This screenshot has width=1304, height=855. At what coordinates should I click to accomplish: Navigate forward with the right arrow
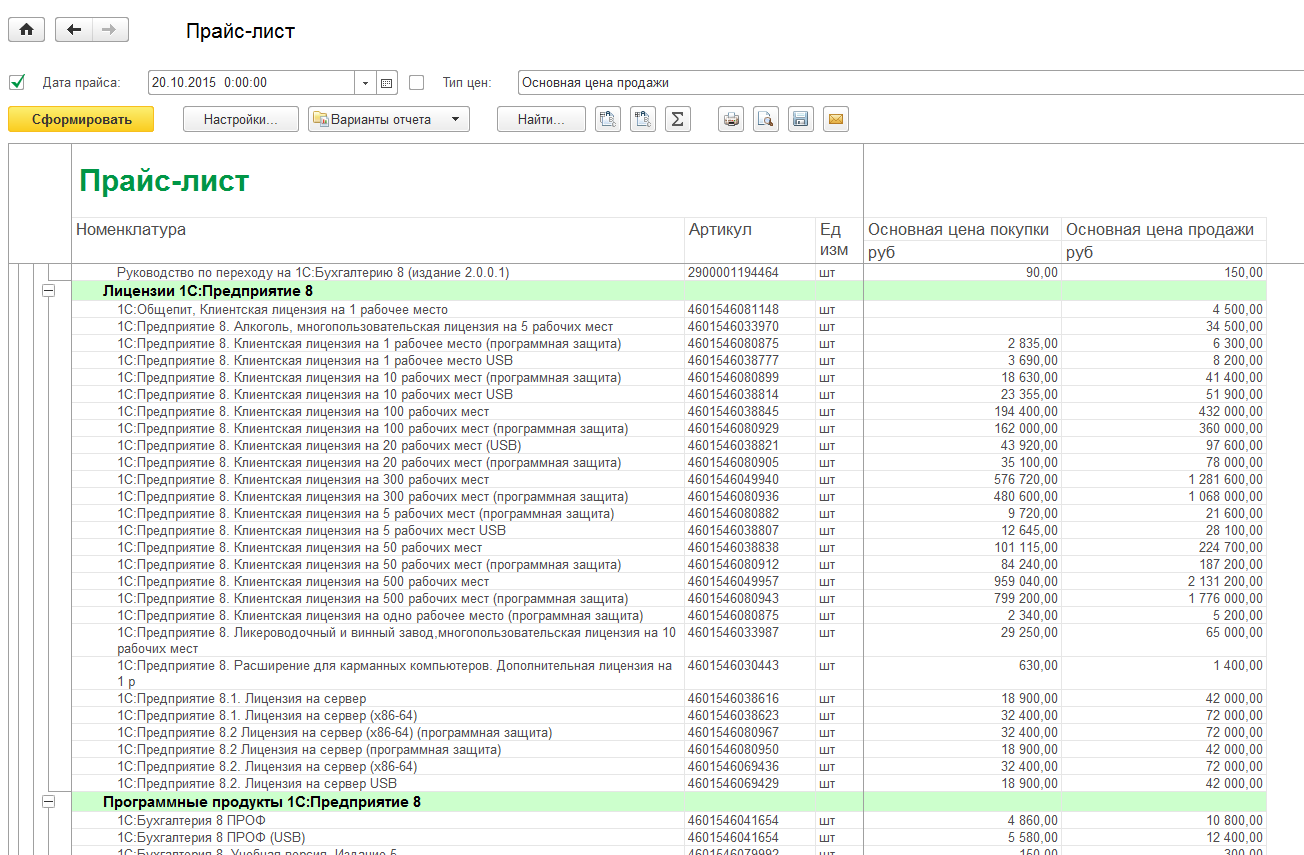[110, 30]
